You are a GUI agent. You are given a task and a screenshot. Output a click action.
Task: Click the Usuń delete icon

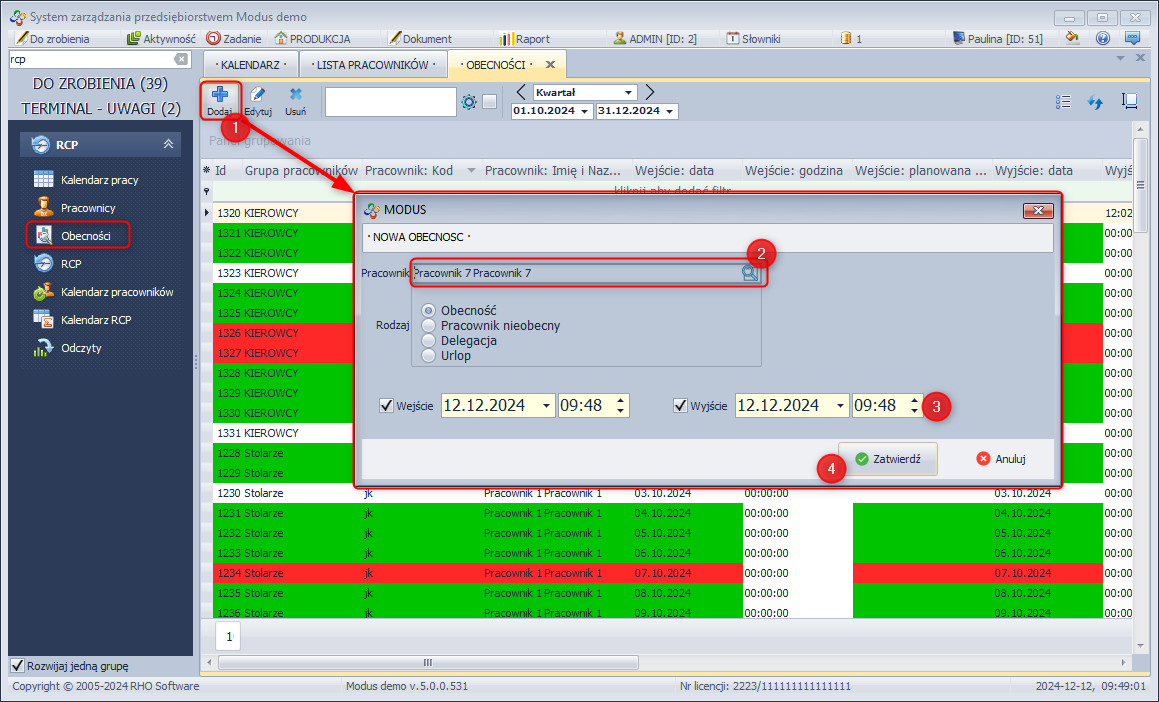[x=296, y=96]
